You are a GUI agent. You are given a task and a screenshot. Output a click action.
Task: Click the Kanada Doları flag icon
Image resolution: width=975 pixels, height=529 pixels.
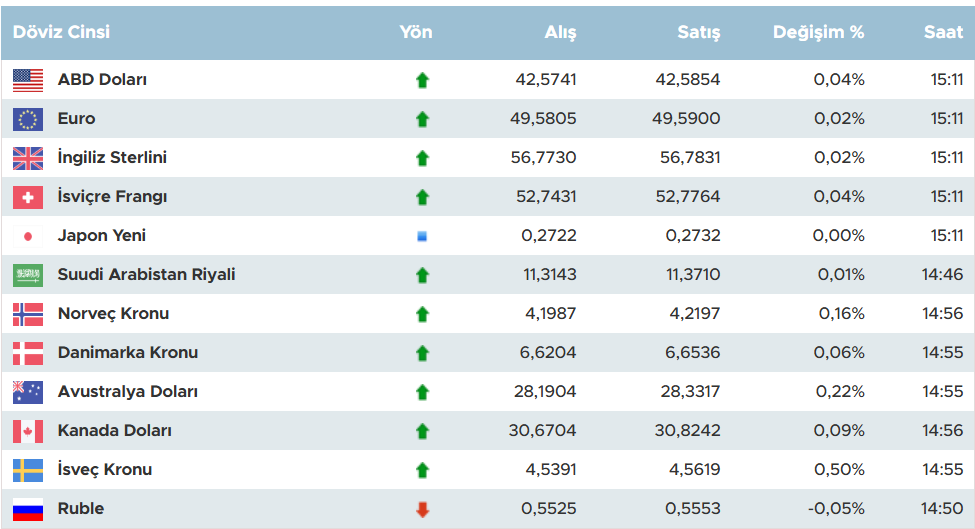[28, 431]
